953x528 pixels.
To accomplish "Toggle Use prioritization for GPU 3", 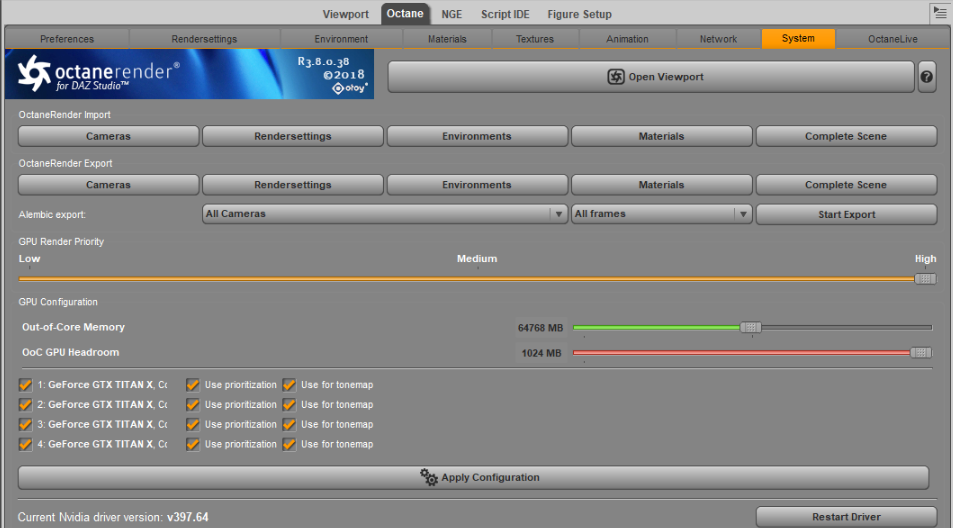I will click(193, 424).
